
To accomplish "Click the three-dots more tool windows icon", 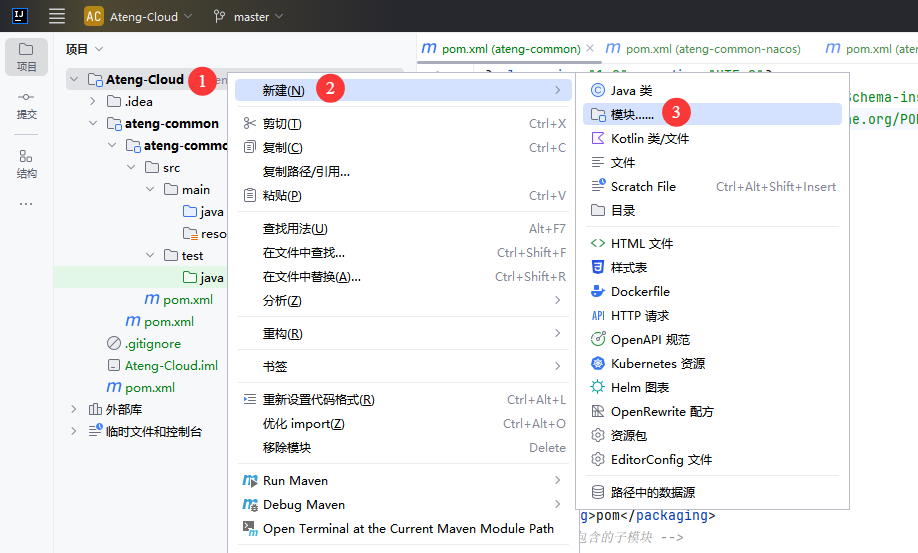I will pyautogui.click(x=26, y=204).
